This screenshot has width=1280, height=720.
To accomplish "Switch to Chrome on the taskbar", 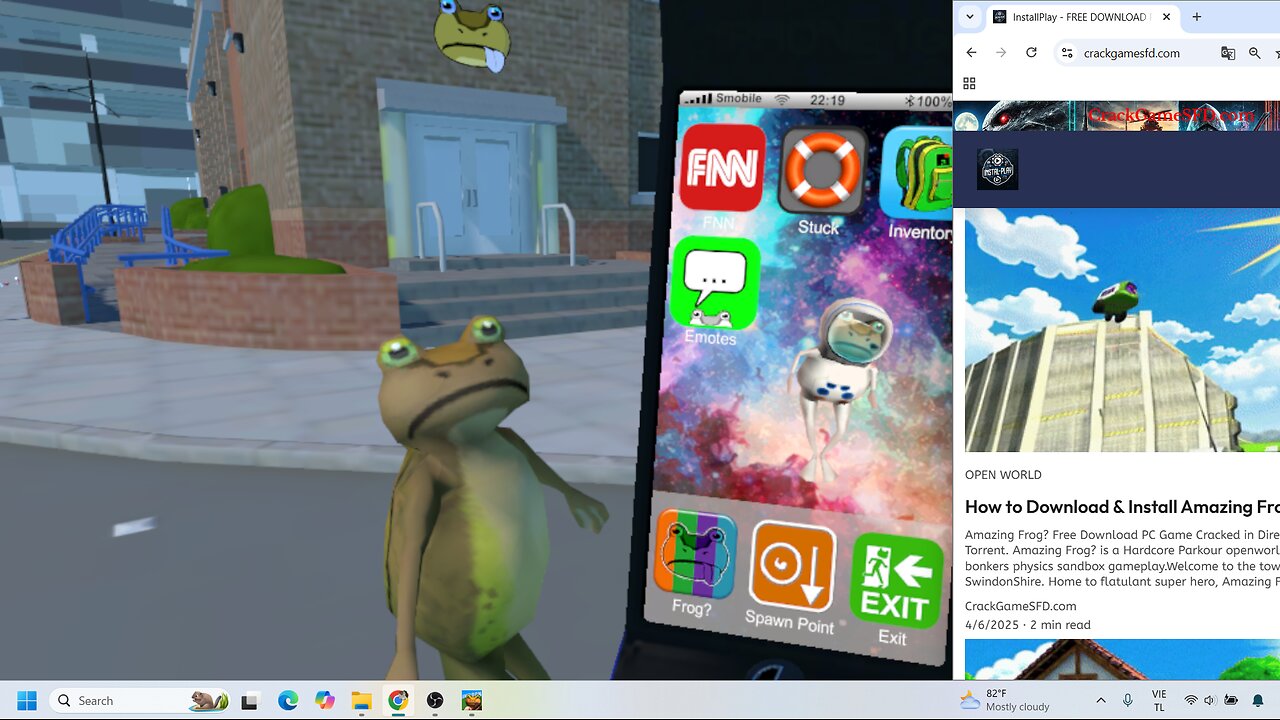I will pos(398,701).
